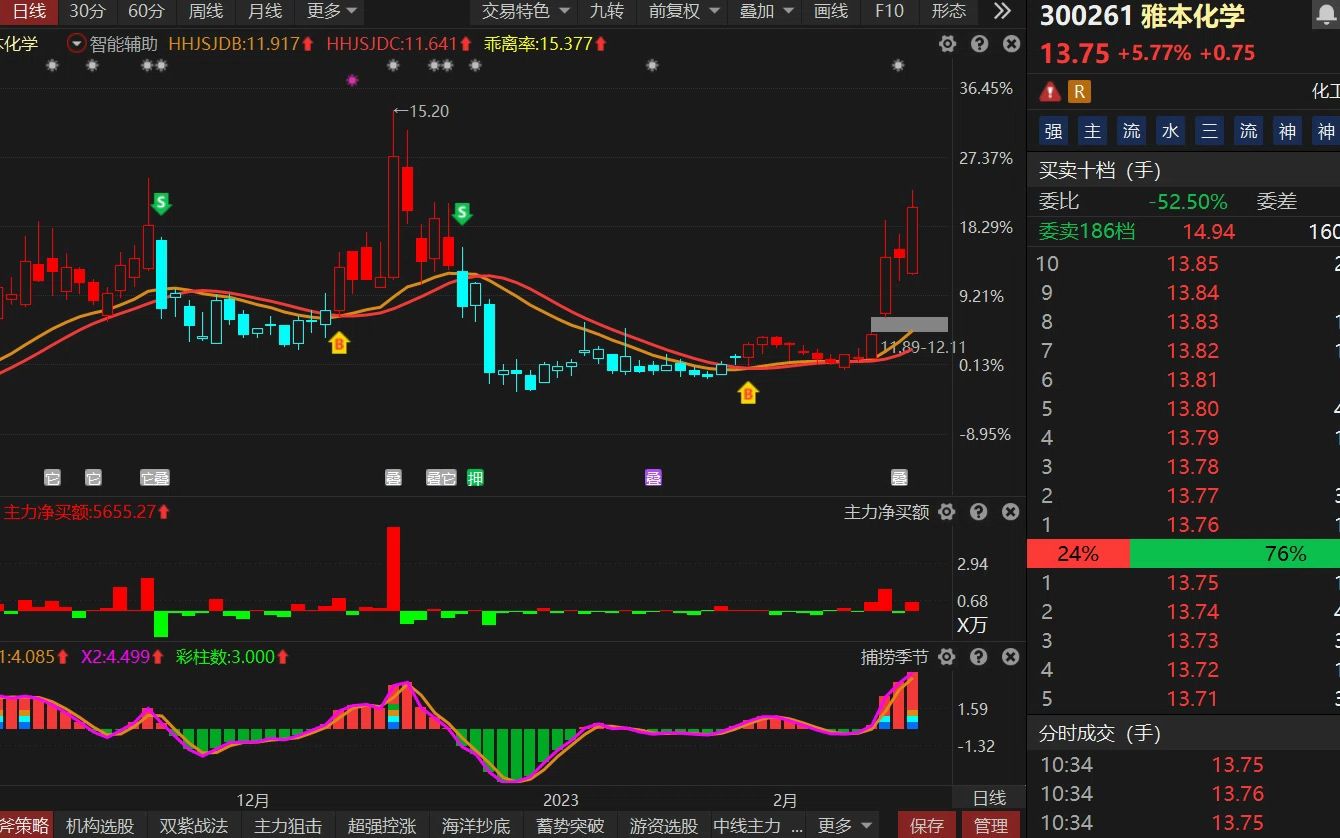Open main chart settings gear icon

(x=947, y=44)
